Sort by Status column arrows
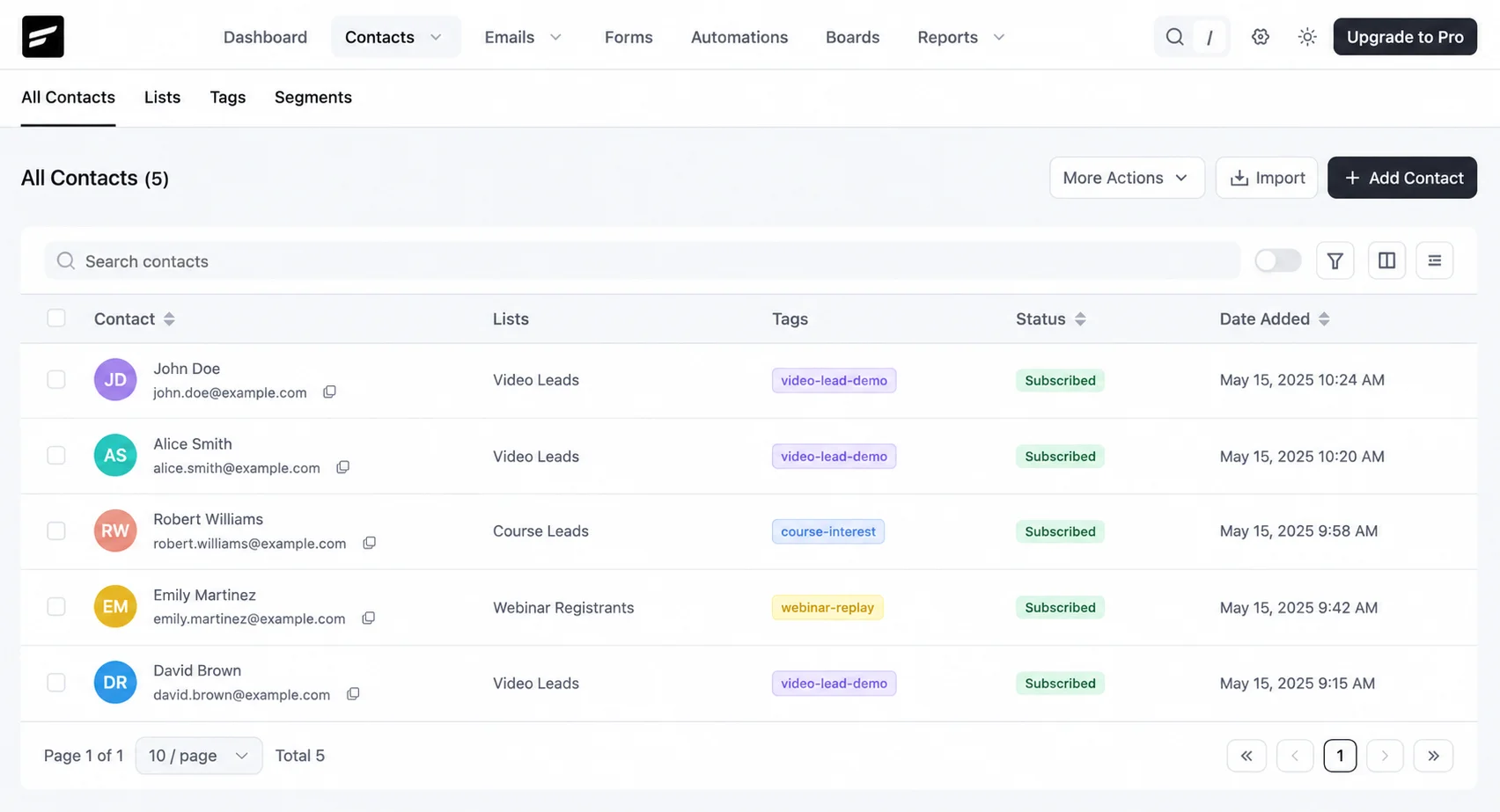Screen dimensions: 1500x812 (x=1080, y=318)
